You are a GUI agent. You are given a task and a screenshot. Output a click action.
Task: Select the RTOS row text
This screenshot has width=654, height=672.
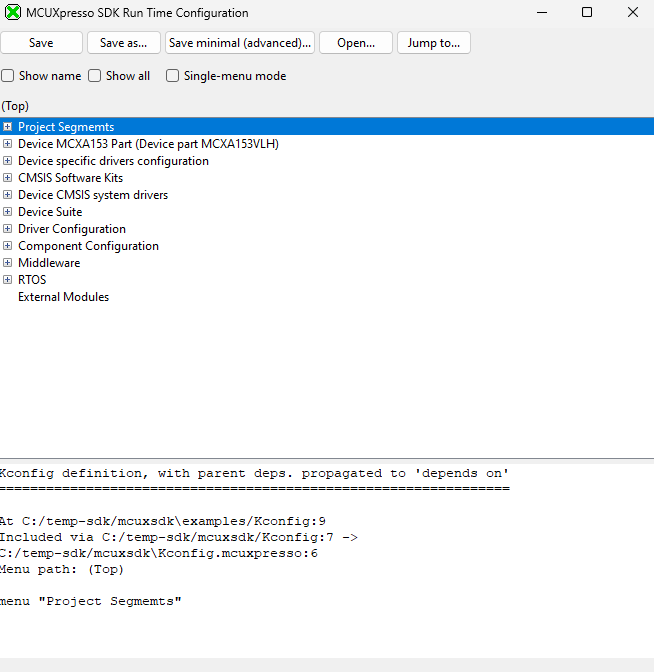point(32,280)
